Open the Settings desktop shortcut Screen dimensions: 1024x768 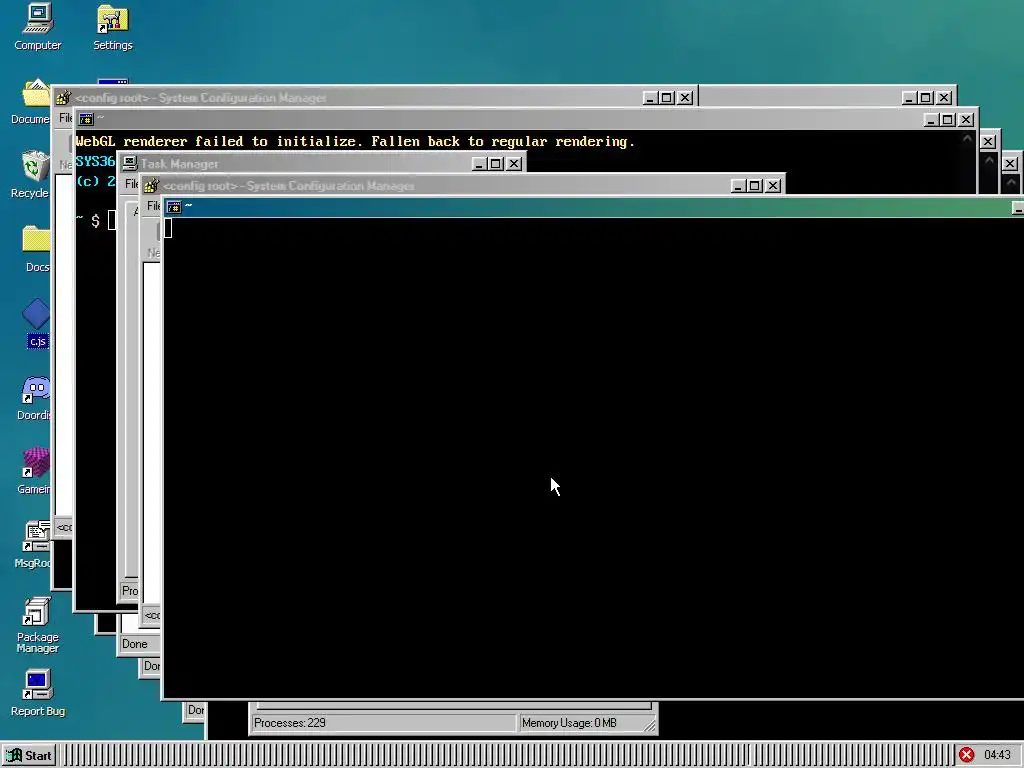(112, 27)
